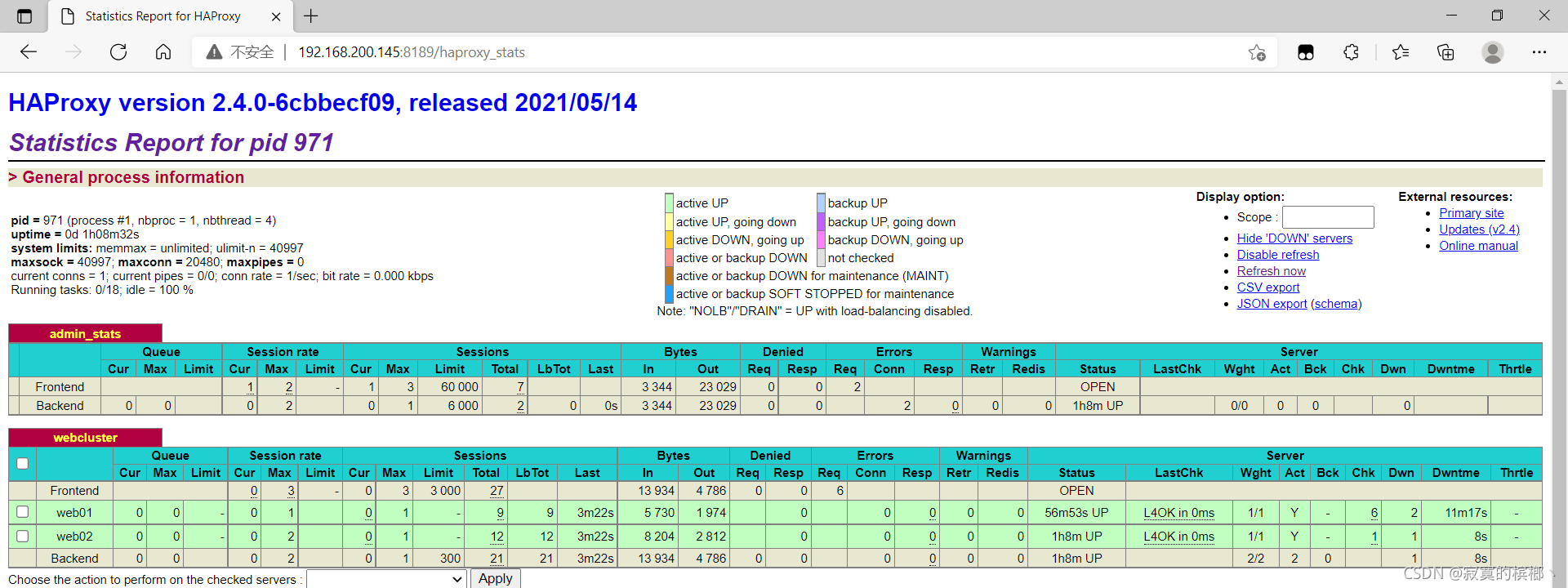Open the server action dropdown

(x=386, y=579)
